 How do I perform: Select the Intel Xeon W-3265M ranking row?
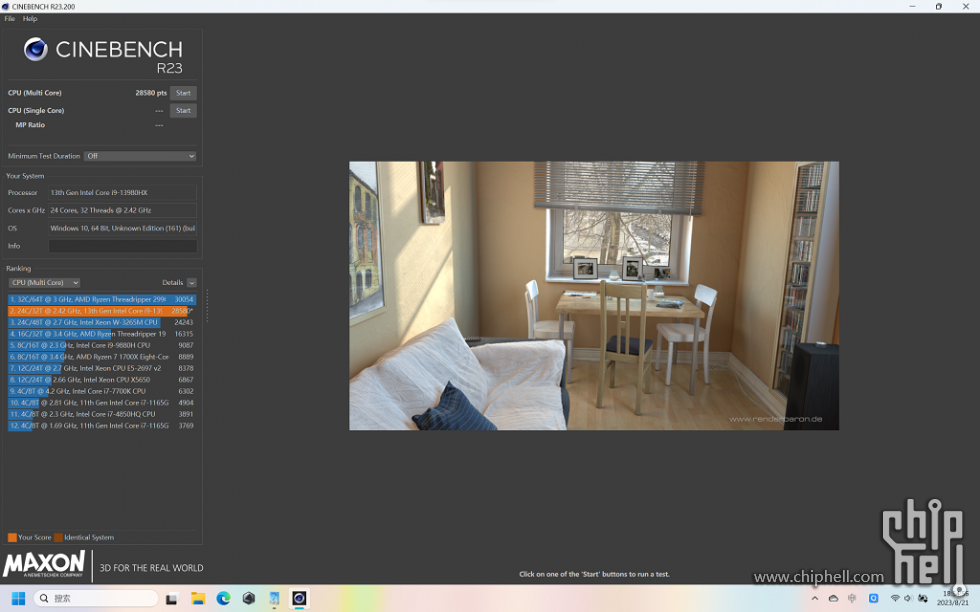point(102,323)
